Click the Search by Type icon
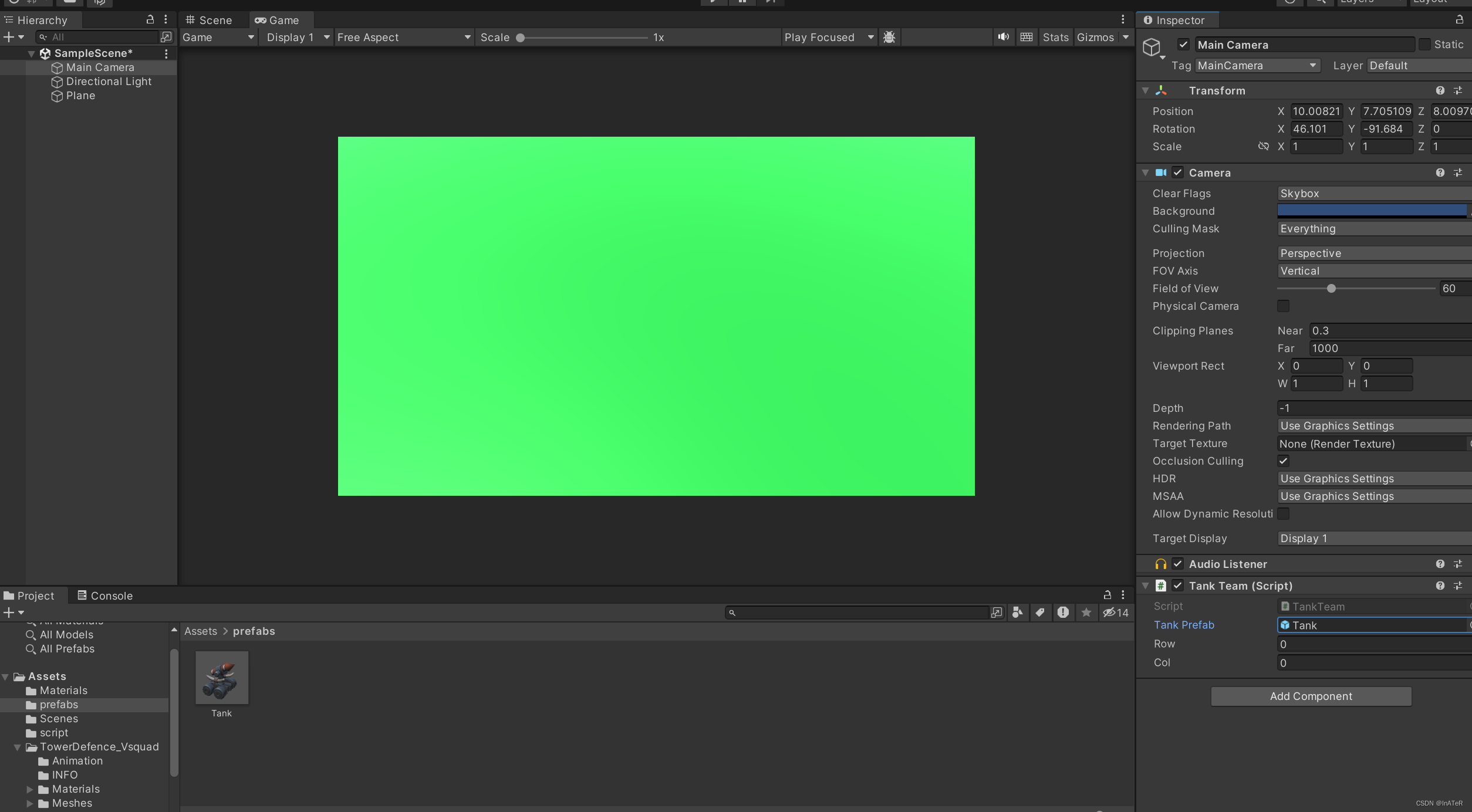The height and width of the screenshot is (812, 1472). click(x=1018, y=613)
